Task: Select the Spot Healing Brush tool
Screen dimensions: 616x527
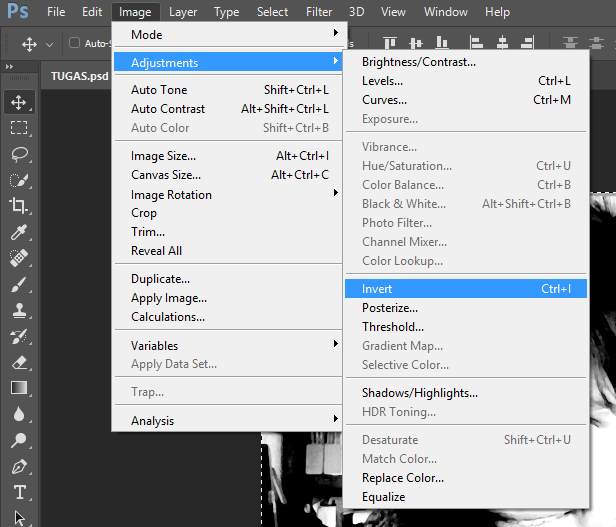Action: 19,258
